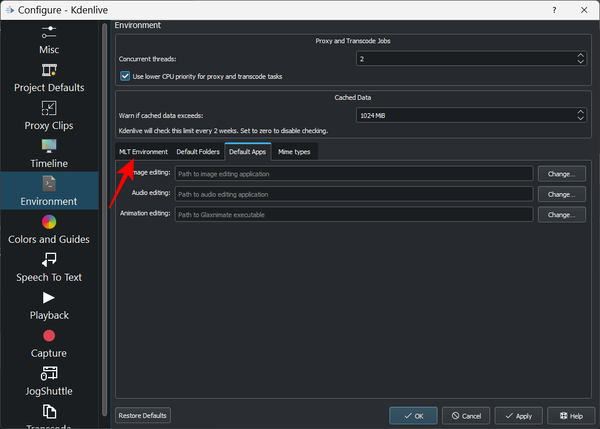Viewport: 600px width, 429px height.
Task: Increase the cached data warning limit
Action: click(x=580, y=112)
